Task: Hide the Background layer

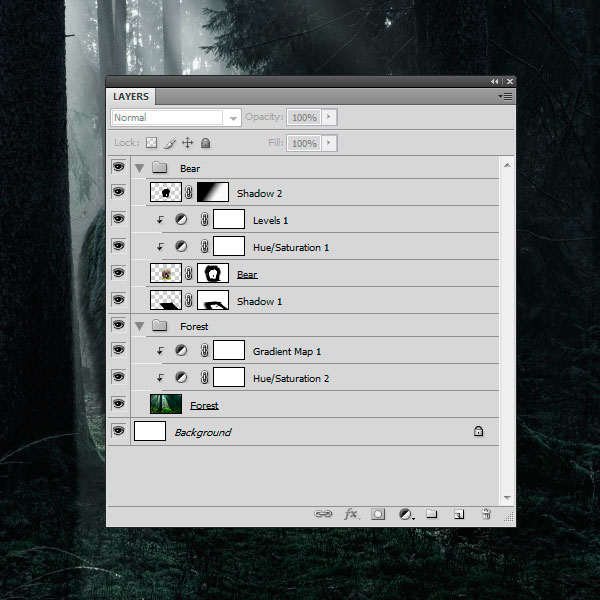Action: click(119, 431)
